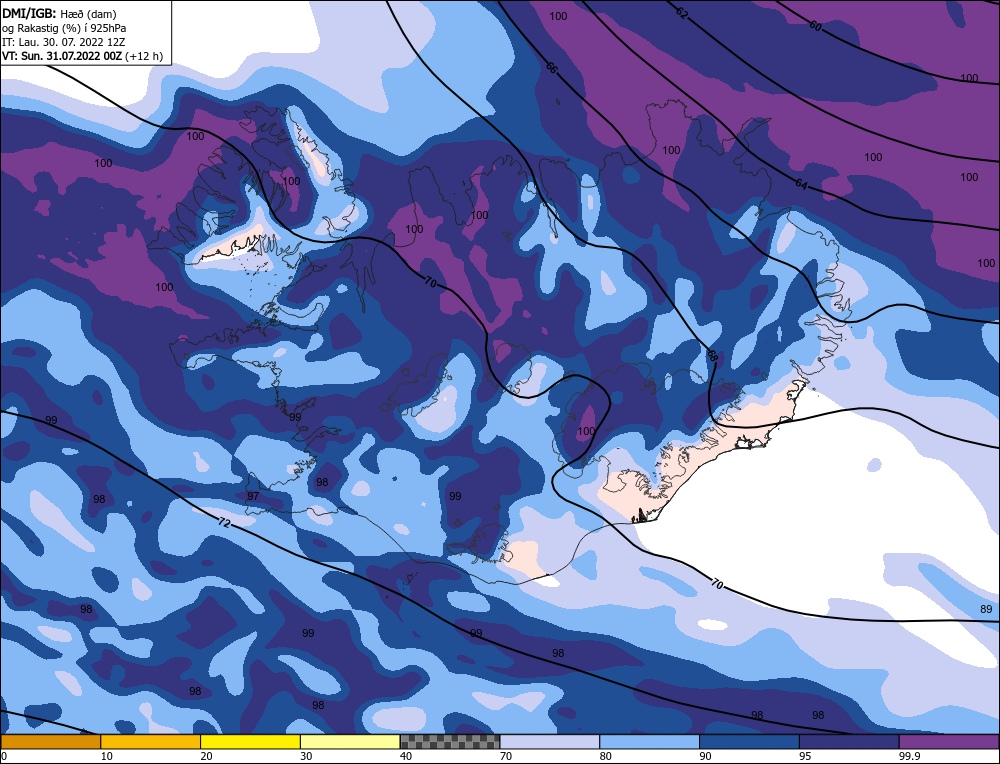Click the '10' tick label on the color scale
The width and height of the screenshot is (1000, 764).
(107, 756)
